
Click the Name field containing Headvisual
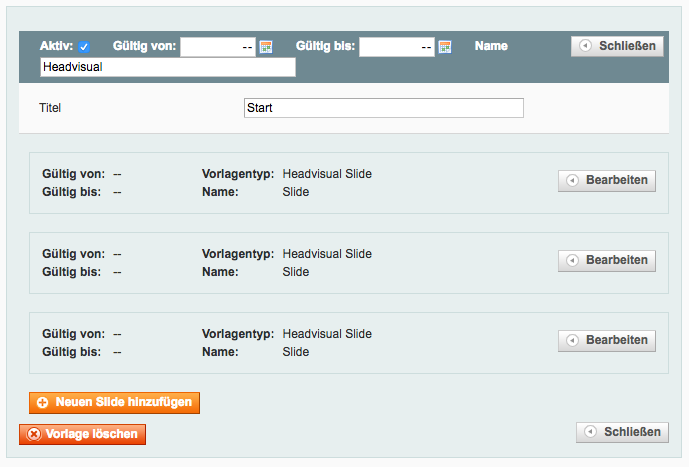pyautogui.click(x=168, y=67)
